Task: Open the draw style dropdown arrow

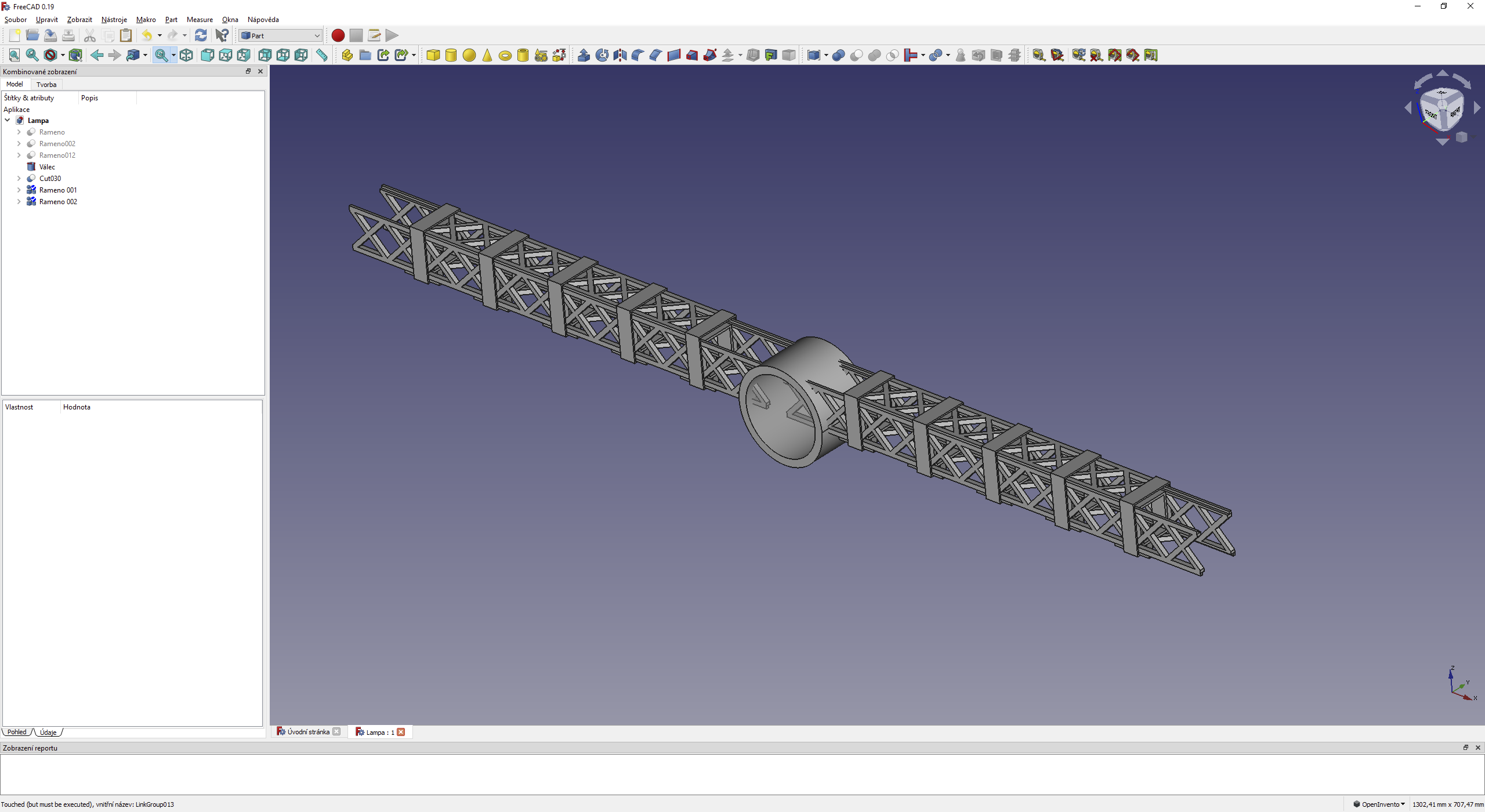Action: (x=63, y=55)
